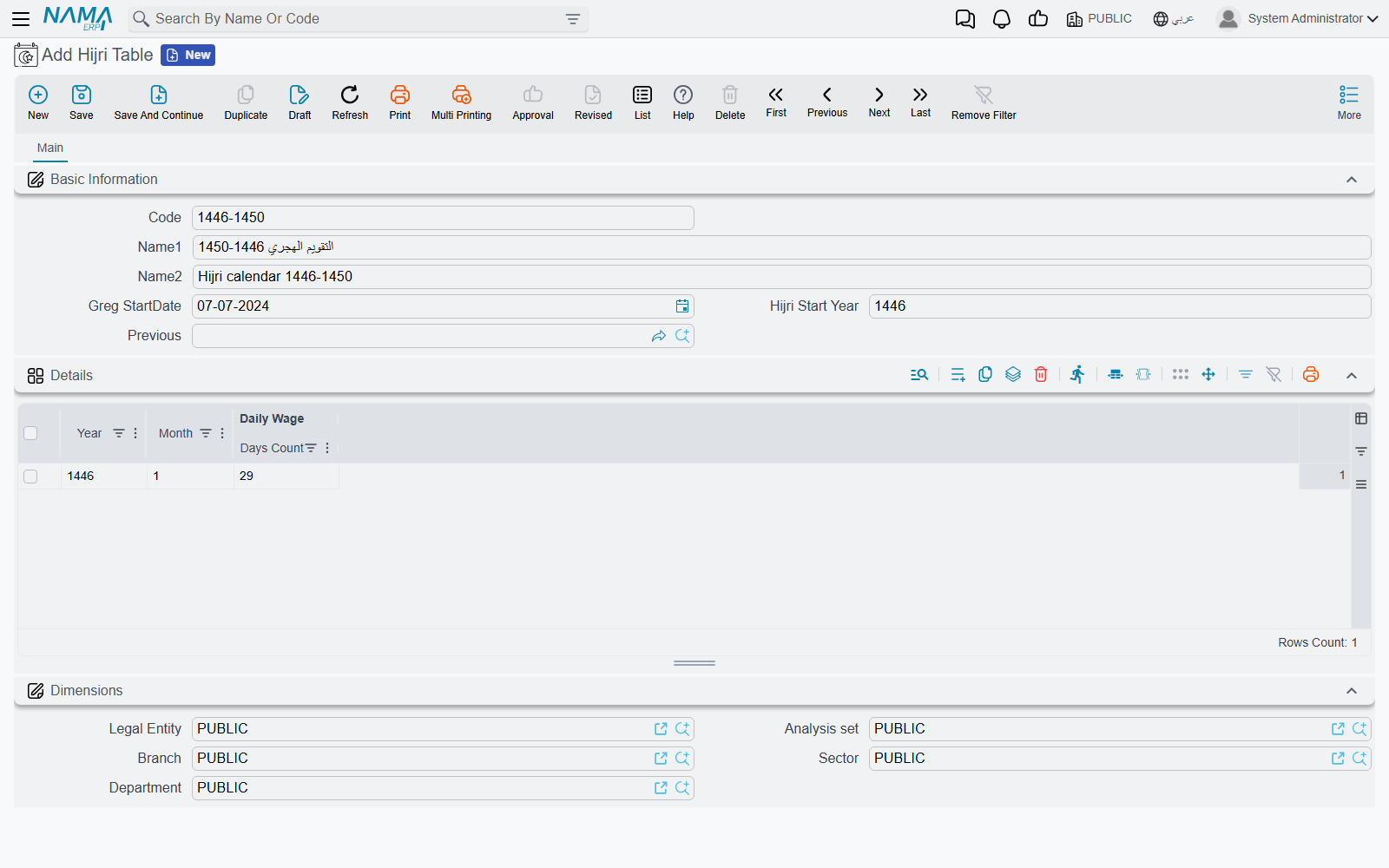Go to the Next record
Viewport: 1389px width, 868px height.
point(879,102)
